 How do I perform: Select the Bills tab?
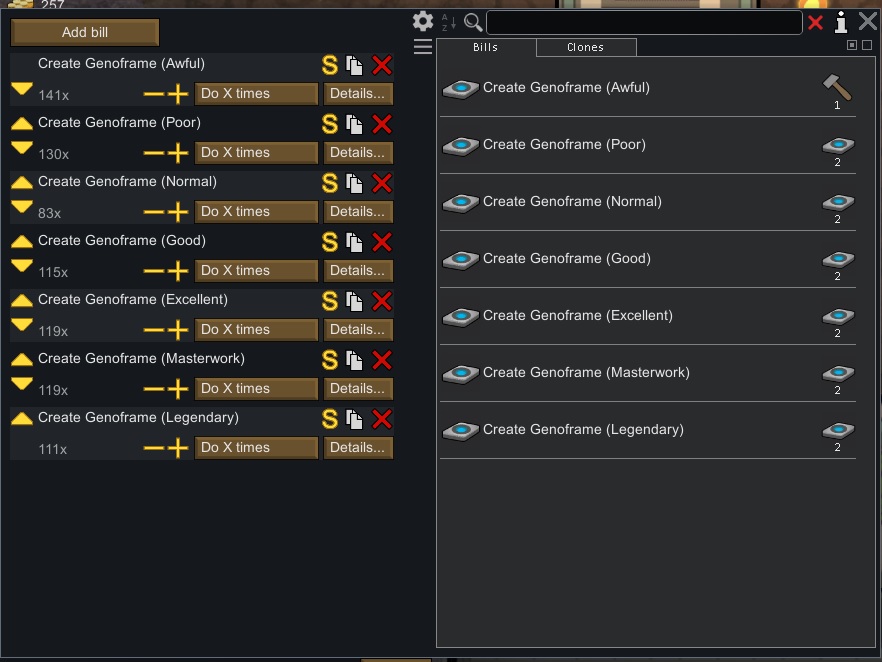[x=484, y=46]
